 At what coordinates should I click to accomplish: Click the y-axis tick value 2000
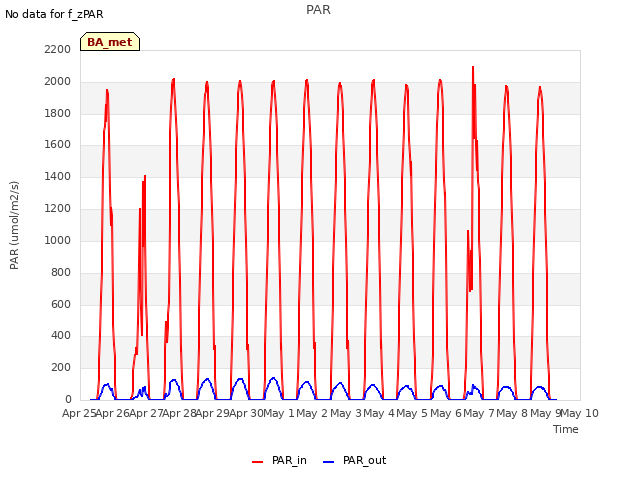[x=58, y=81]
